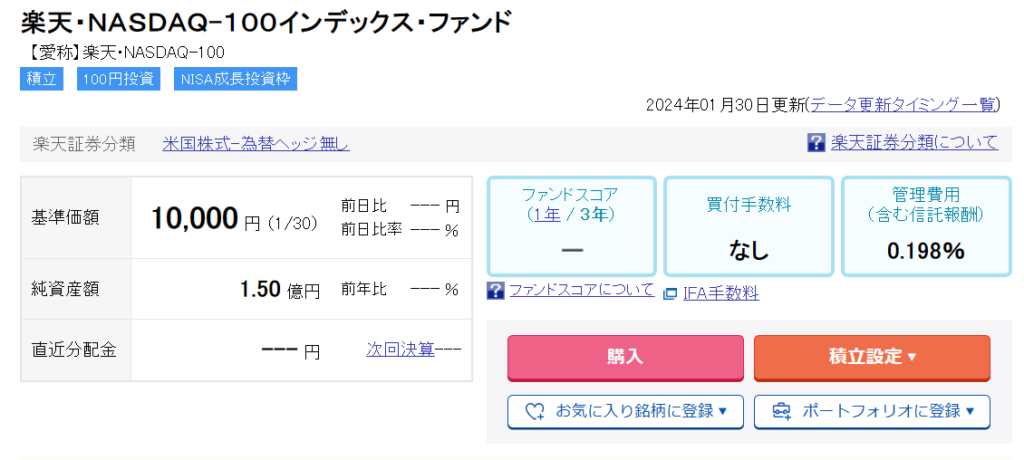Open the IFA手数料 text link
The image size is (1024, 460).
720,294
